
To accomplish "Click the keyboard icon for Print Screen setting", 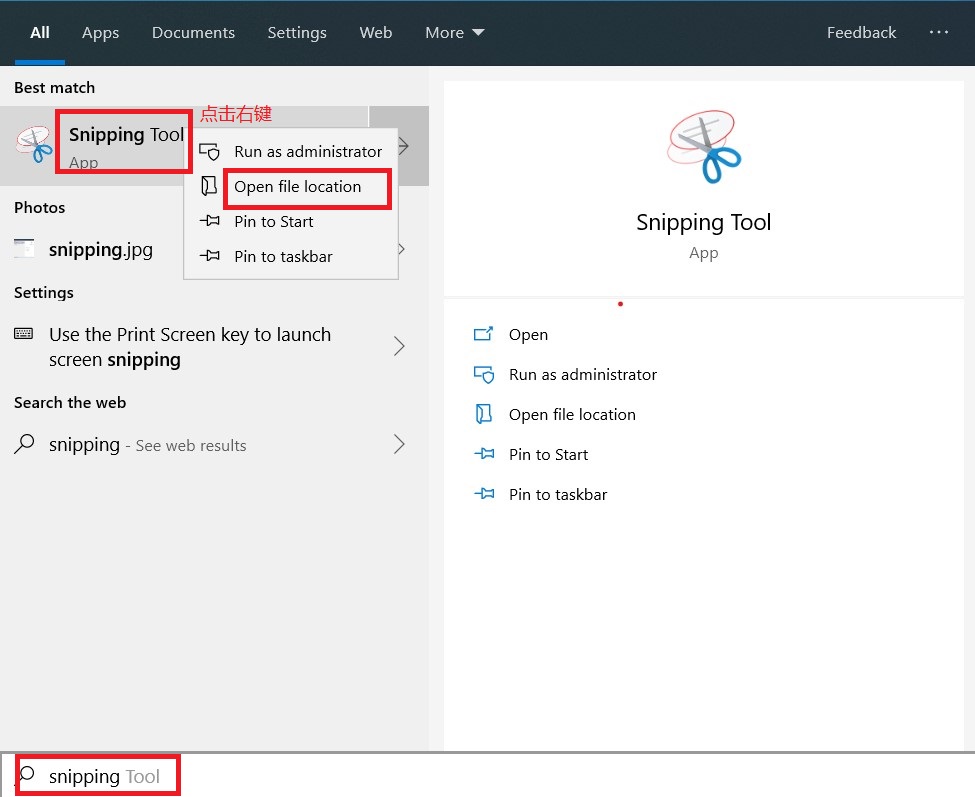I will [24, 334].
